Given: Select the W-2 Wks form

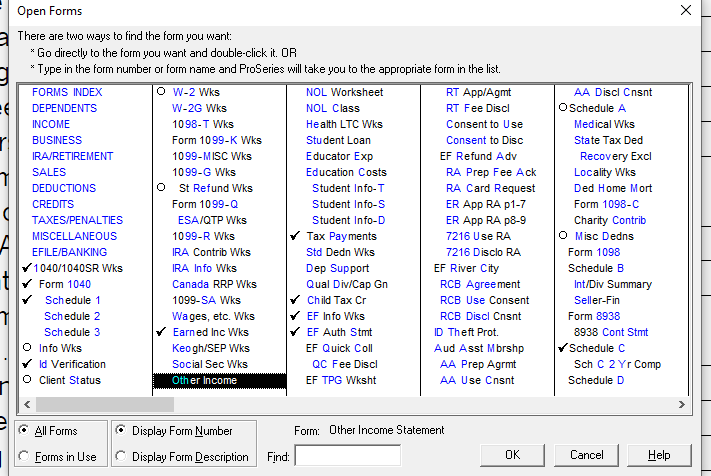Looking at the screenshot, I should [199, 92].
